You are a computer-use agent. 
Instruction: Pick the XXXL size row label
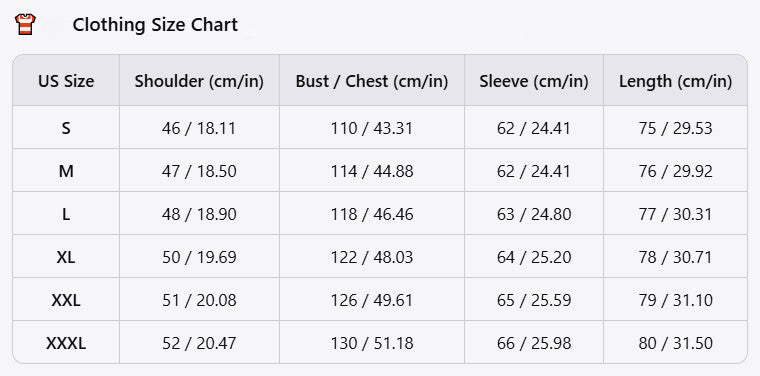(x=66, y=344)
